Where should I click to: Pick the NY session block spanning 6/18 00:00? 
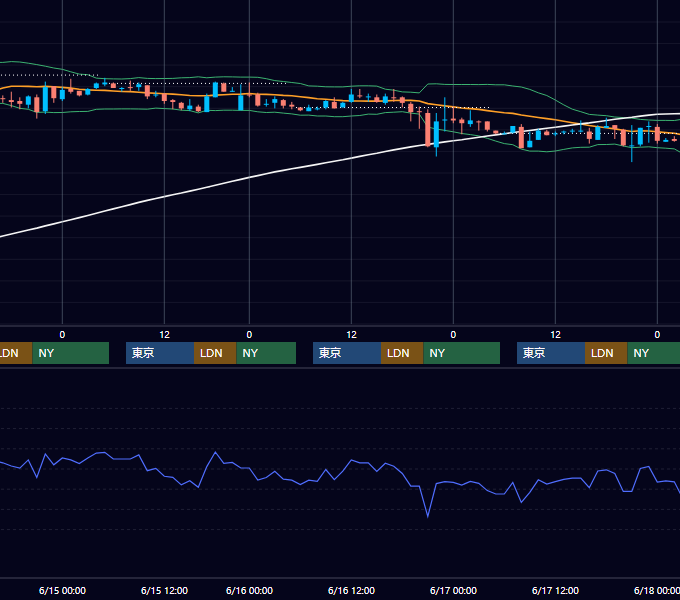(654, 353)
